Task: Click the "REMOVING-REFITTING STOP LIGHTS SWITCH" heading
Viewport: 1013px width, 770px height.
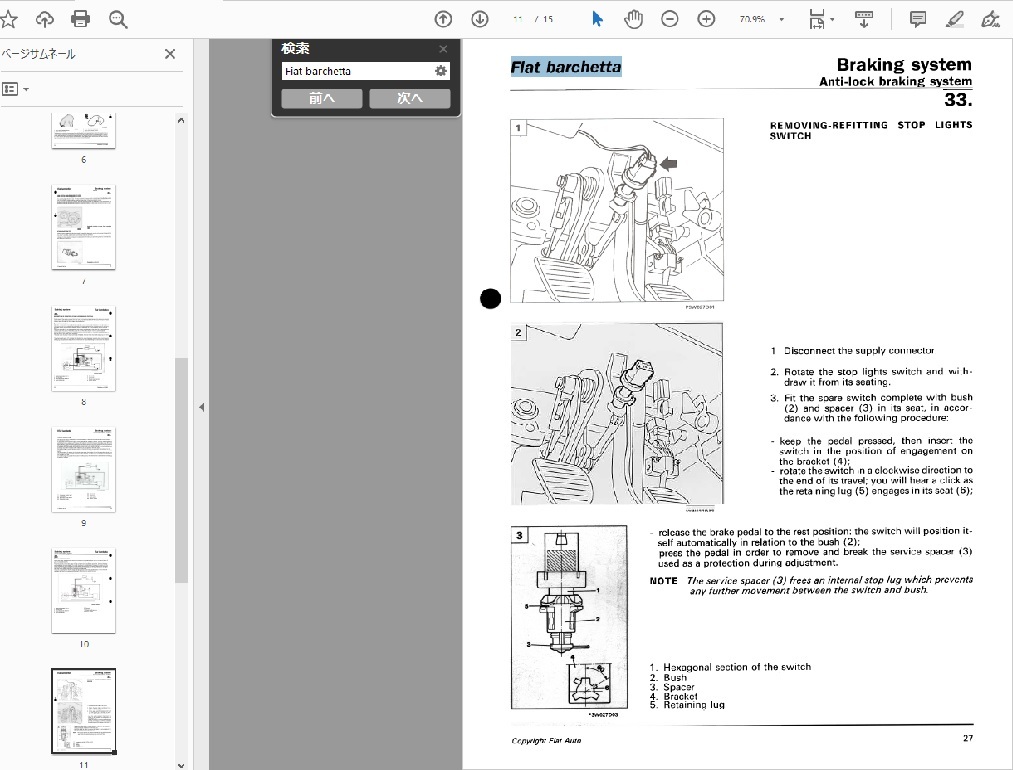Action: pyautogui.click(x=870, y=130)
